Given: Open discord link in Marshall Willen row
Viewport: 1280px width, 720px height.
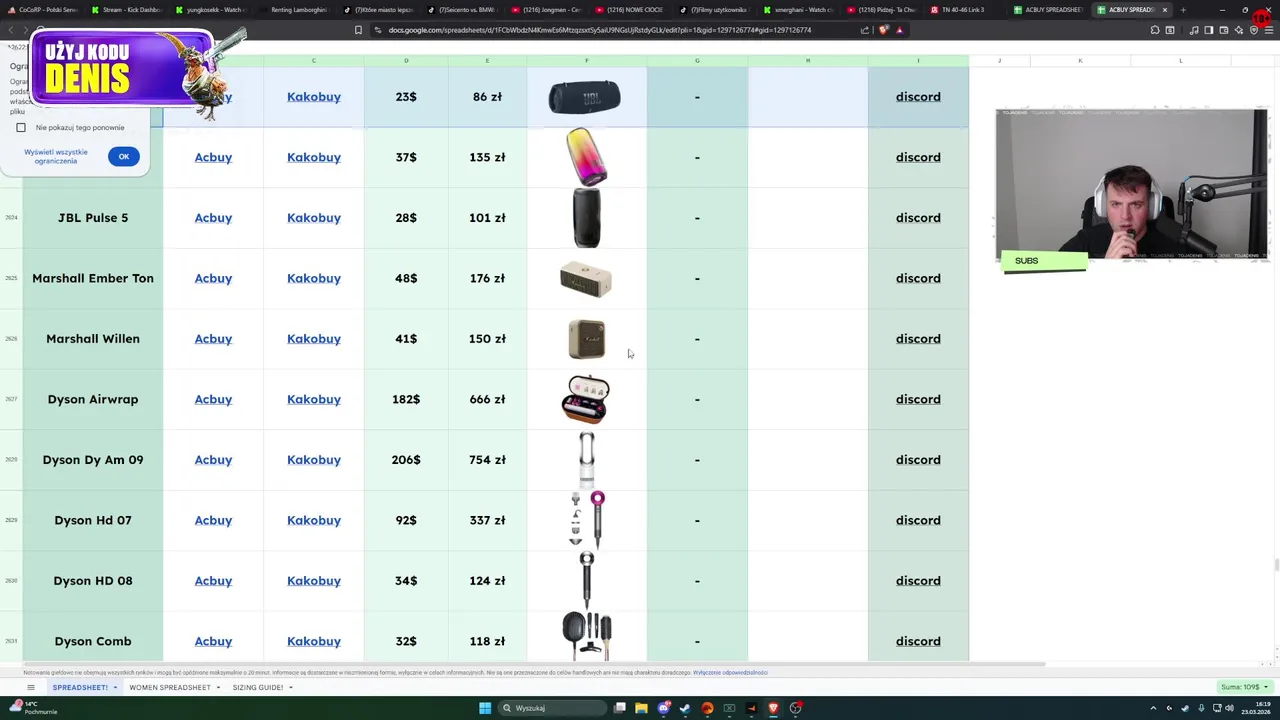Looking at the screenshot, I should pos(918,339).
